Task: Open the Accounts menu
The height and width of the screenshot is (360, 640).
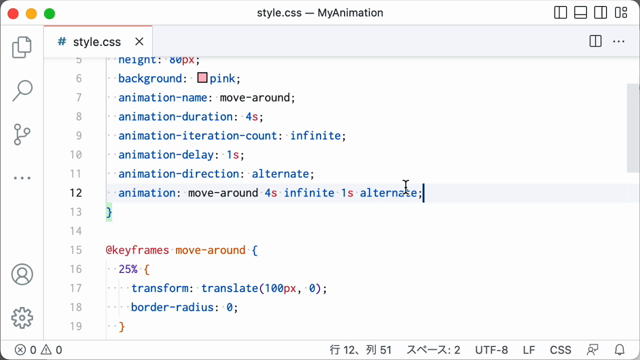Action: coord(22,274)
